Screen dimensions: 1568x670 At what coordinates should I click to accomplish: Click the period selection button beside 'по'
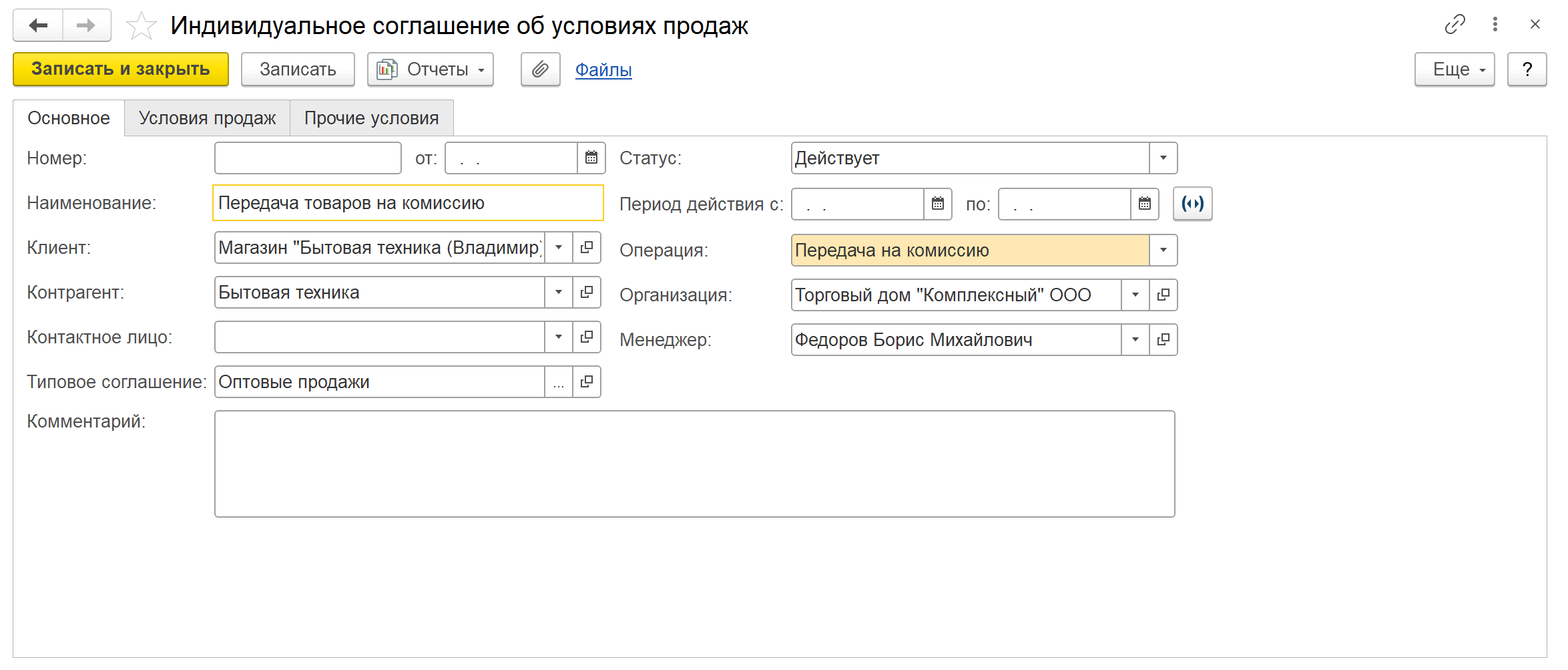pos(1192,204)
